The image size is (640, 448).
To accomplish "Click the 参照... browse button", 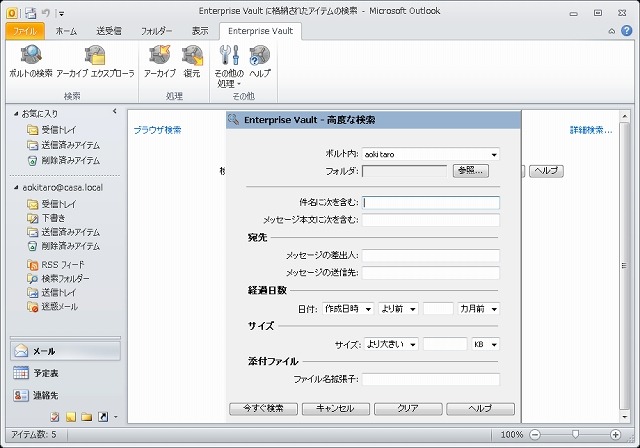I will coord(471,171).
